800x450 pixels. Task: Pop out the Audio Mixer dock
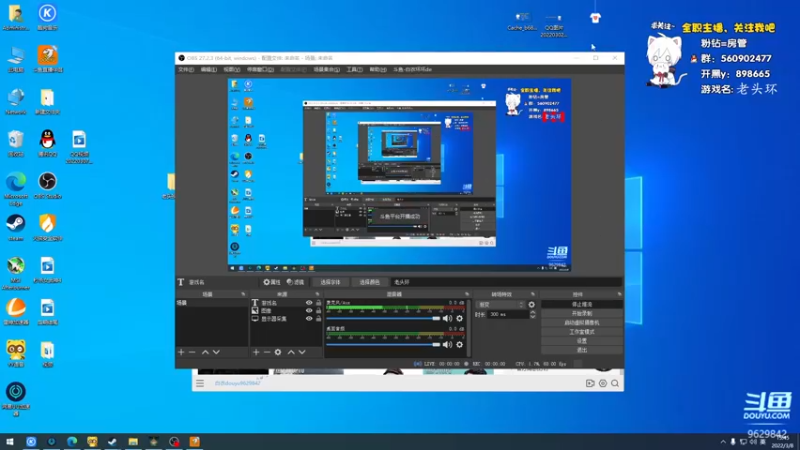coord(467,294)
